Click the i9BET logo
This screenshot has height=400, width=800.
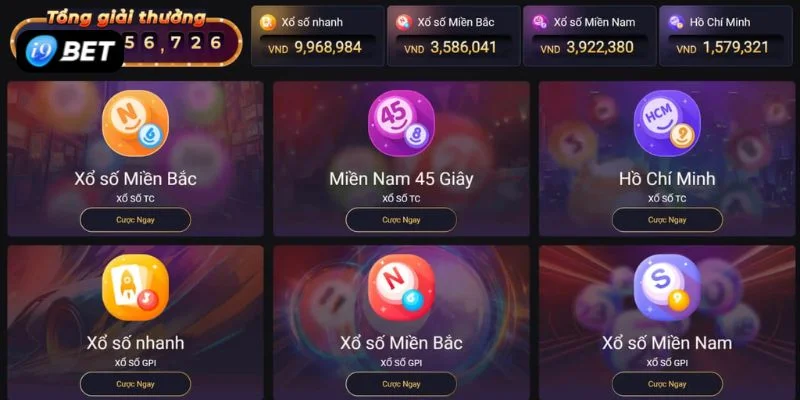(x=70, y=51)
